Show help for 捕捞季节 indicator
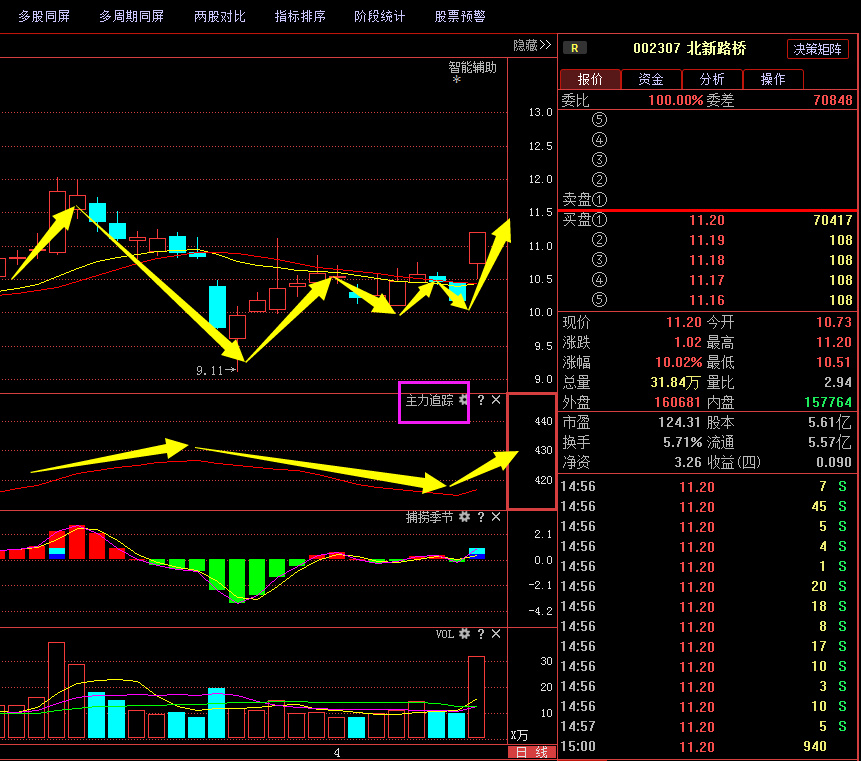The width and height of the screenshot is (861, 761). (480, 517)
